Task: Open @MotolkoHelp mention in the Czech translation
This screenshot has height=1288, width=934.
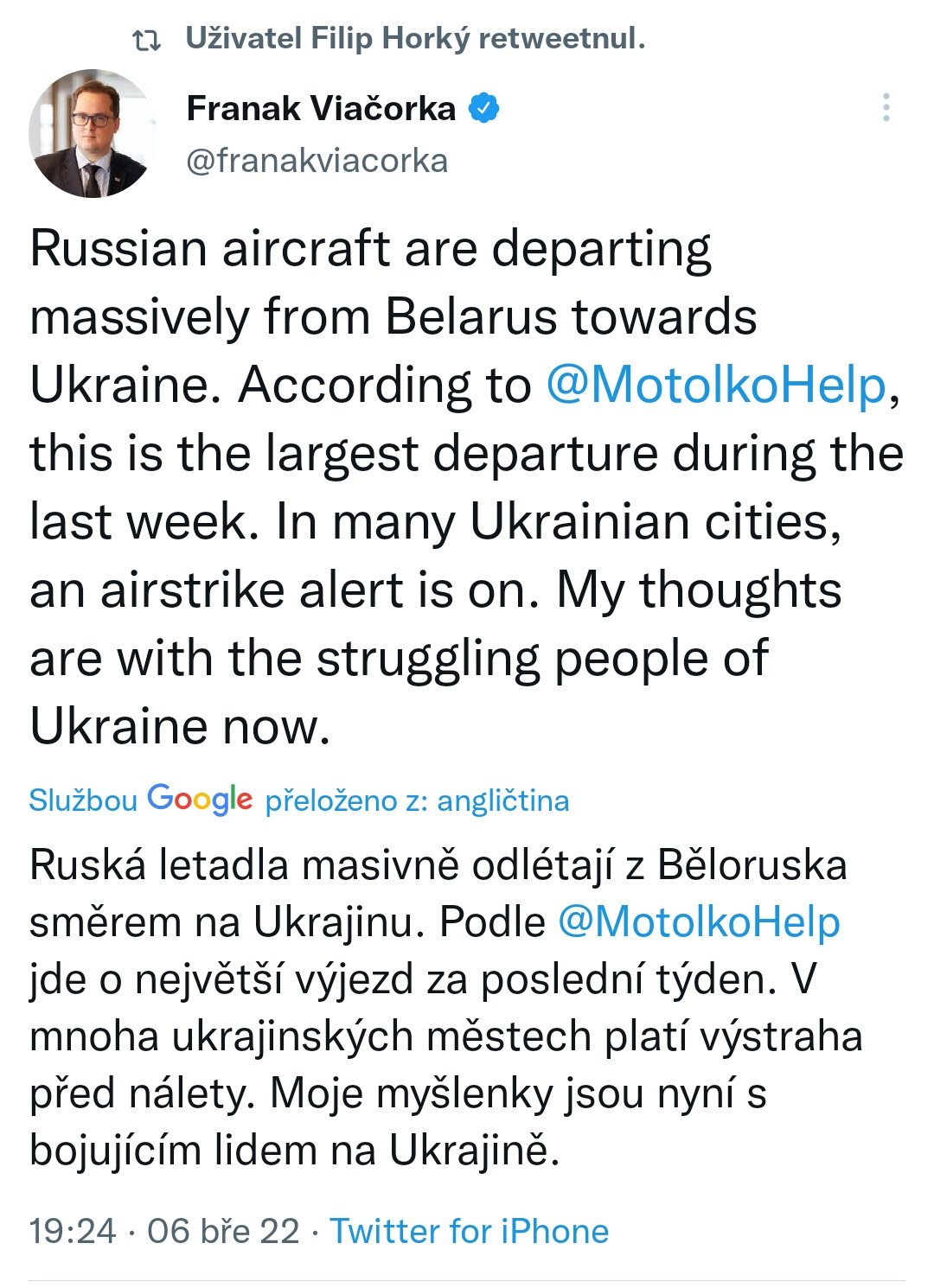Action: [699, 922]
